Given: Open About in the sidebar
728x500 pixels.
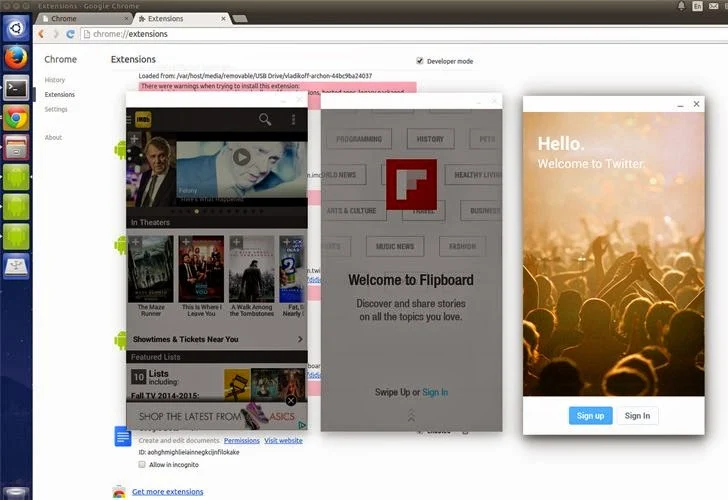Looking at the screenshot, I should click(53, 137).
